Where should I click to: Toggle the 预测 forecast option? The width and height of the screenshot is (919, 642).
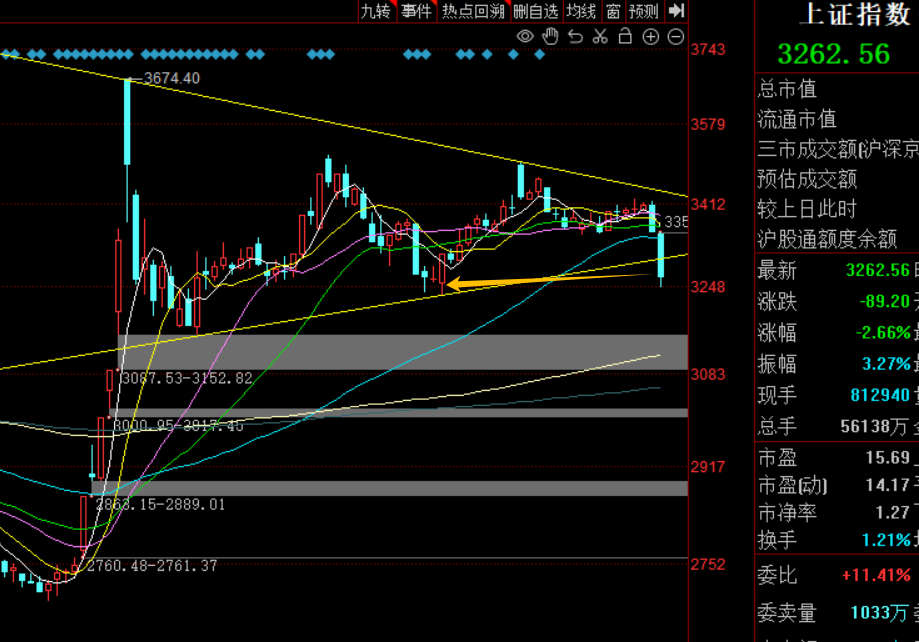point(644,11)
